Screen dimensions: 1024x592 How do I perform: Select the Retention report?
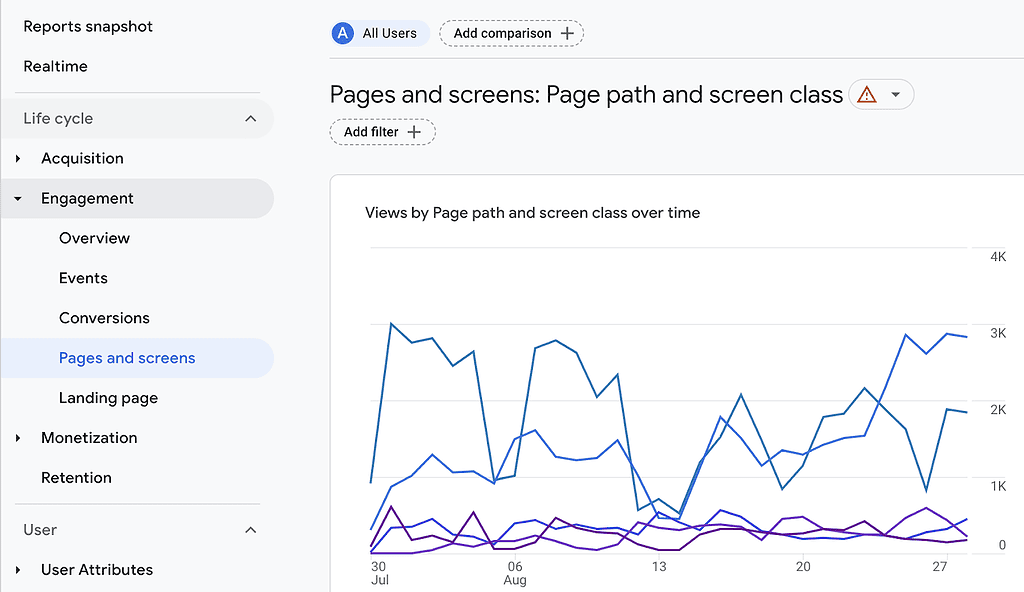[76, 478]
